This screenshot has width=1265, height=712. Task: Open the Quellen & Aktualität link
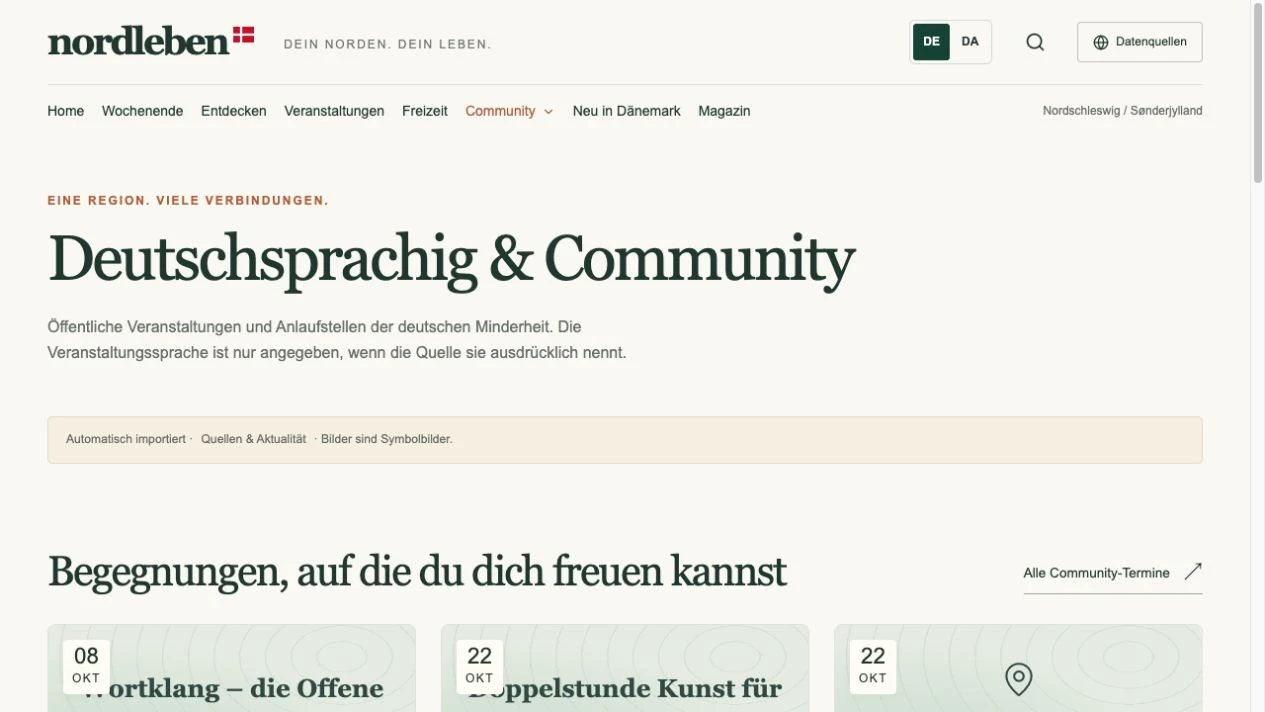253,439
